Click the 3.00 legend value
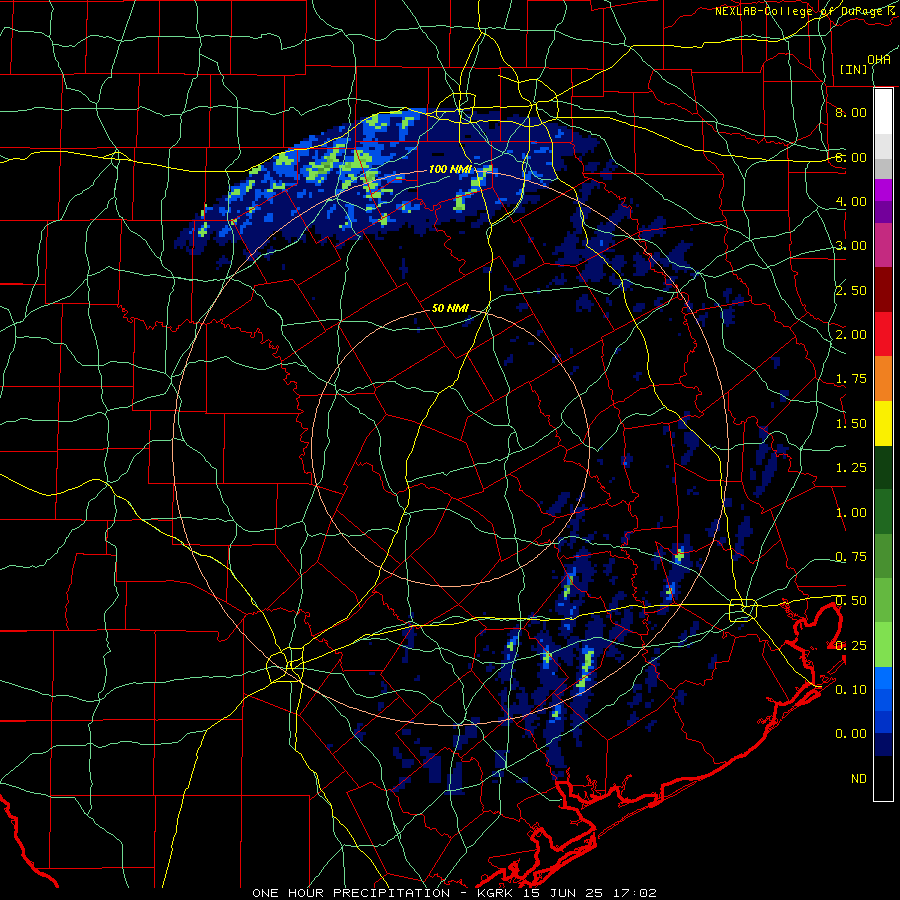This screenshot has height=900, width=900. [851, 246]
